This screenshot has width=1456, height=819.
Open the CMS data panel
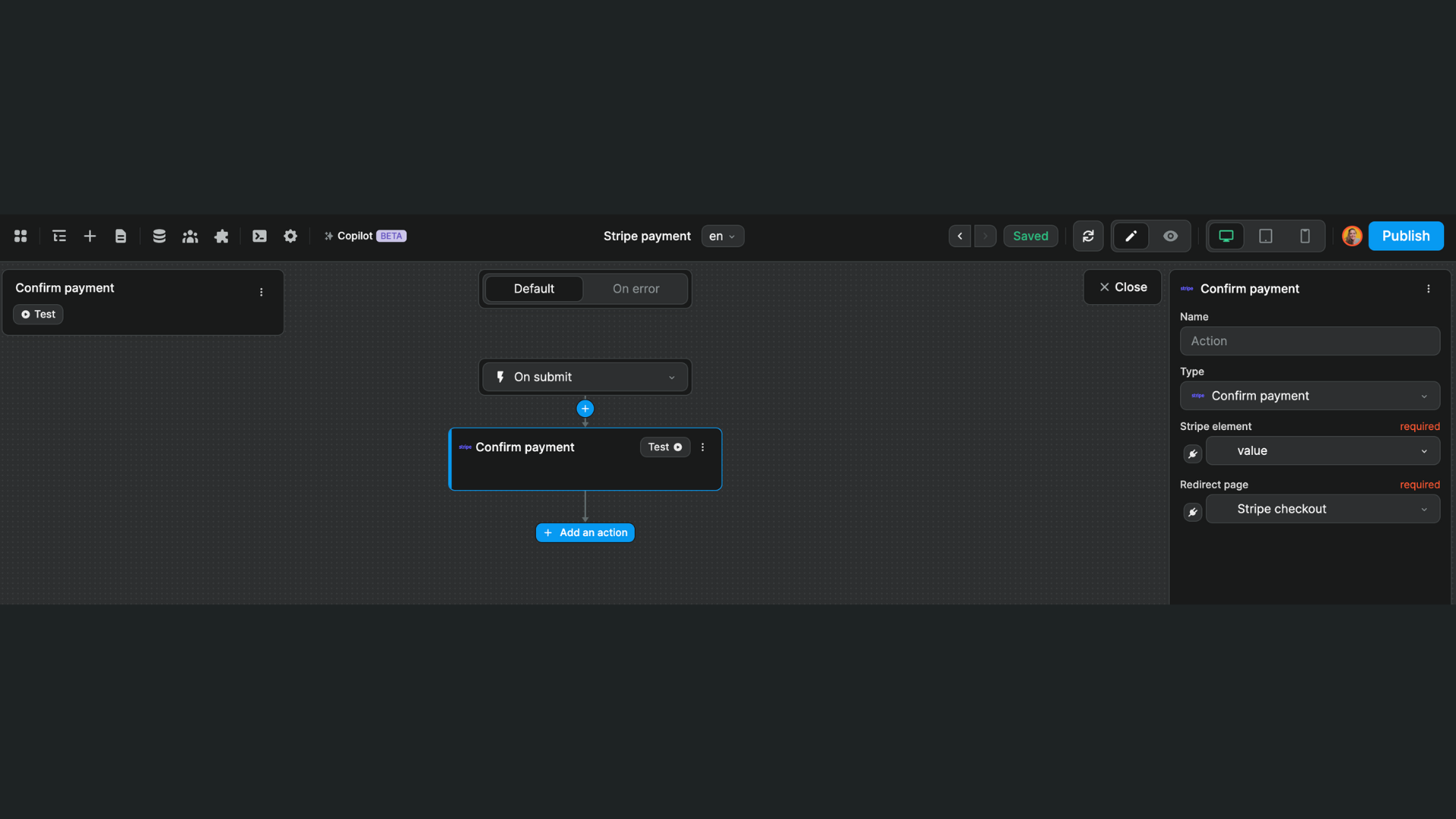(x=158, y=236)
